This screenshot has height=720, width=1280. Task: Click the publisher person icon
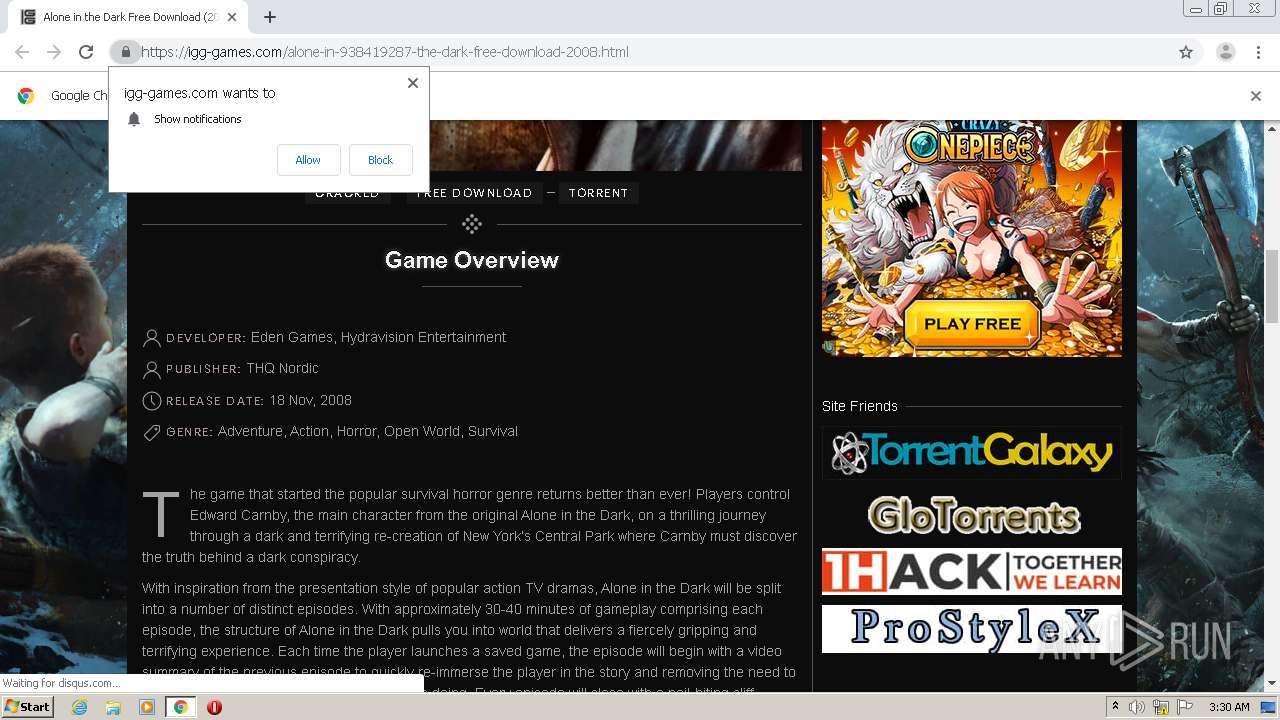pos(152,369)
